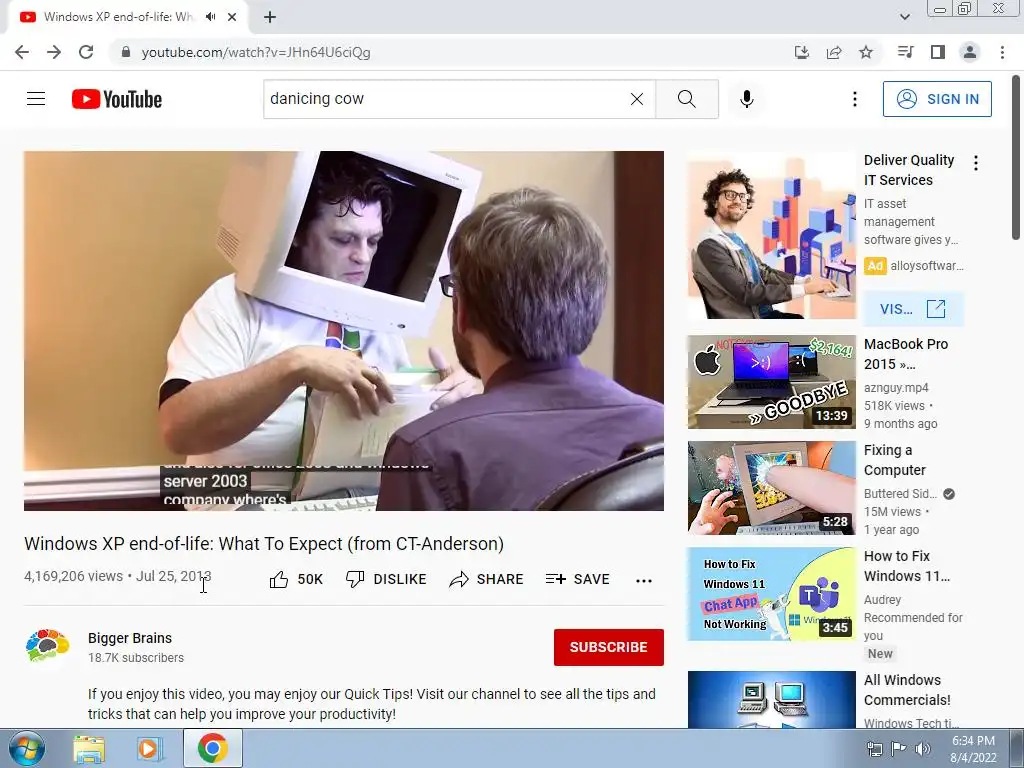The height and width of the screenshot is (768, 1024).
Task: Open the YouTube hamburger guide menu
Action: pos(36,99)
